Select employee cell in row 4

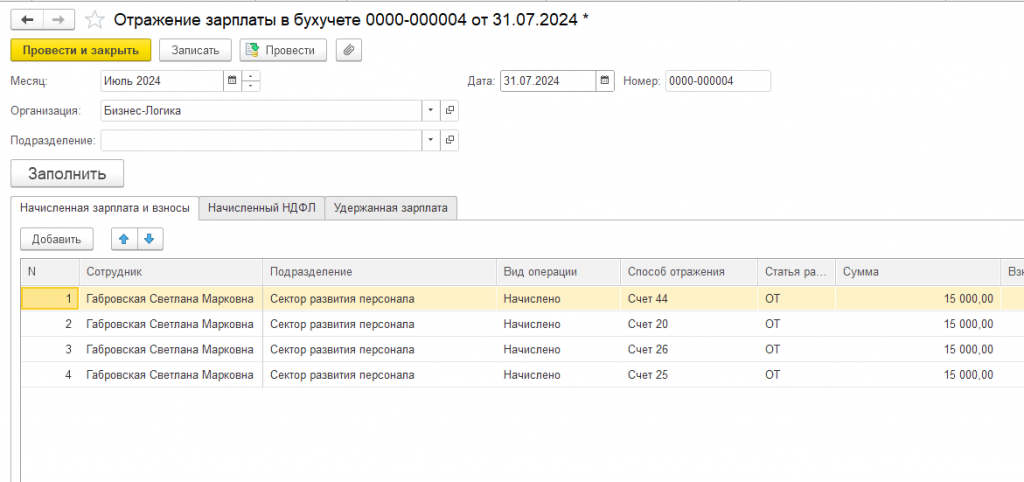(x=171, y=375)
